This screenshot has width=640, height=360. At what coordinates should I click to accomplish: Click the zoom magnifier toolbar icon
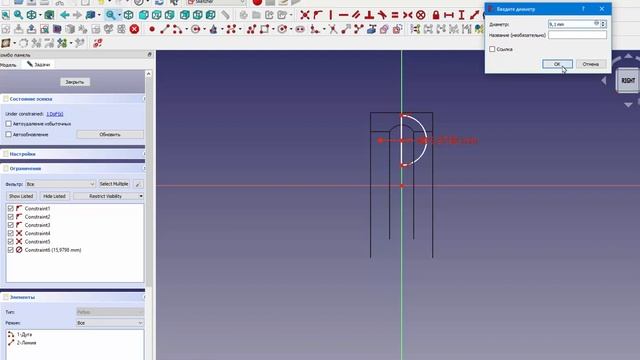(110, 15)
